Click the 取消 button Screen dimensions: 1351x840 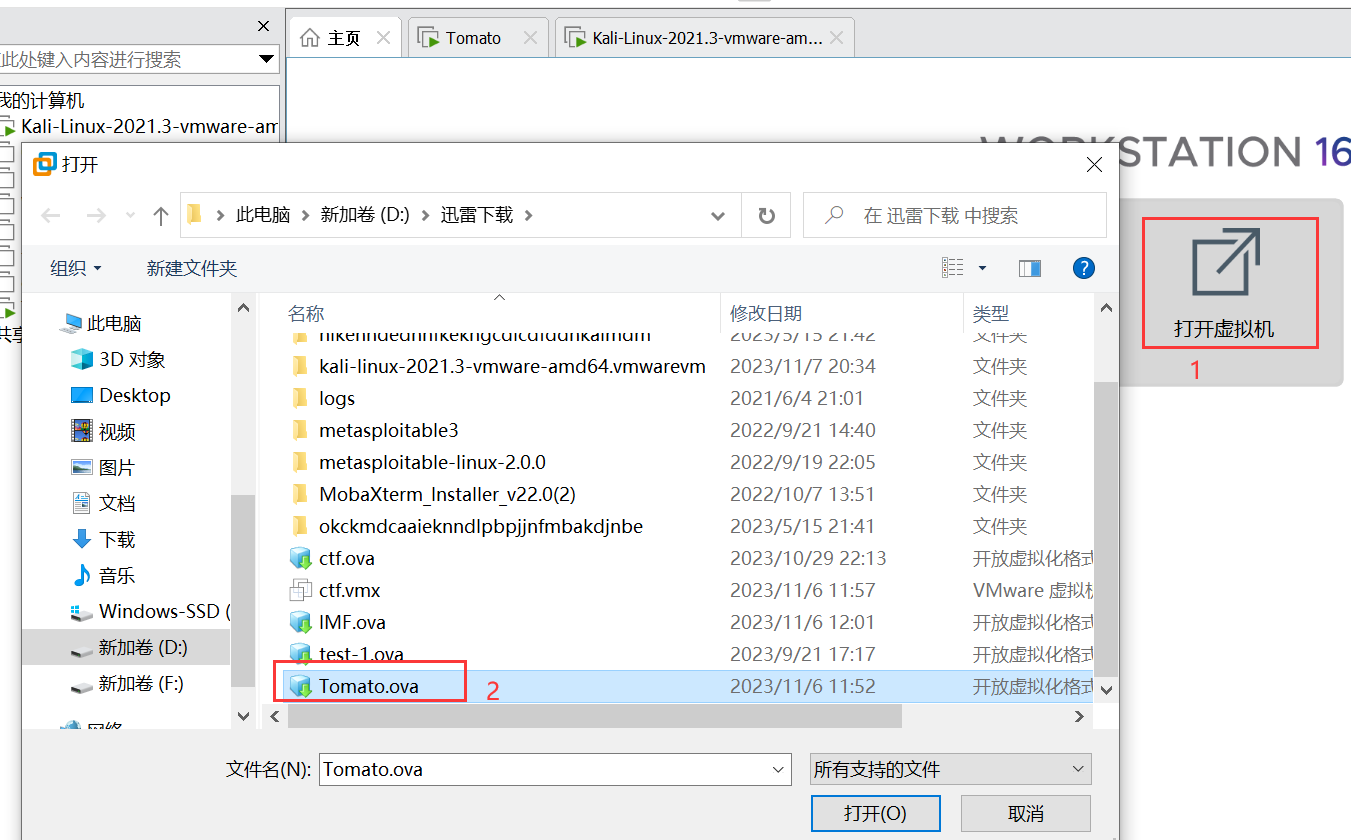click(1026, 813)
